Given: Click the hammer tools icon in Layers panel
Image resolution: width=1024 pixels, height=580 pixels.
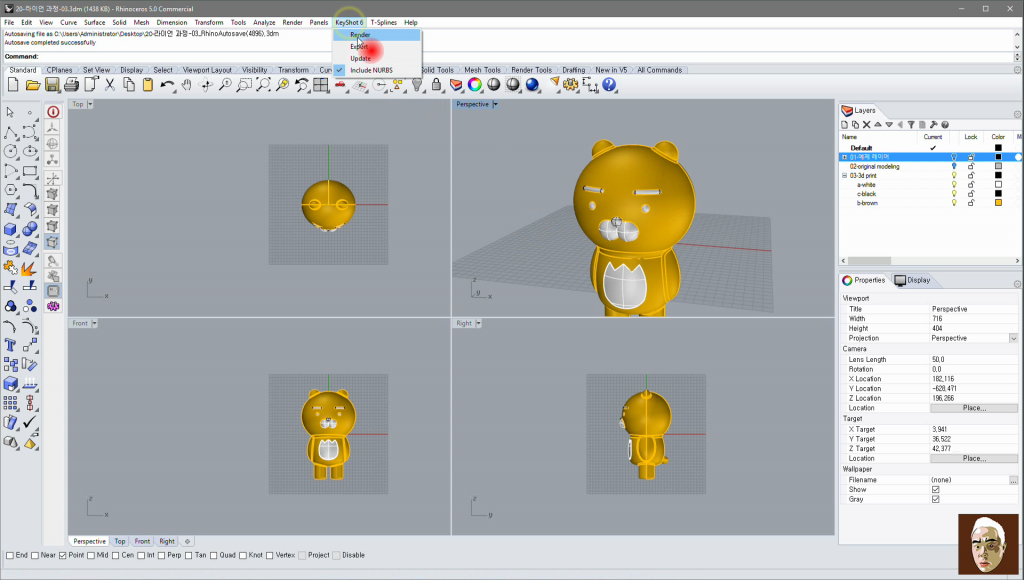Looking at the screenshot, I should click(934, 125).
